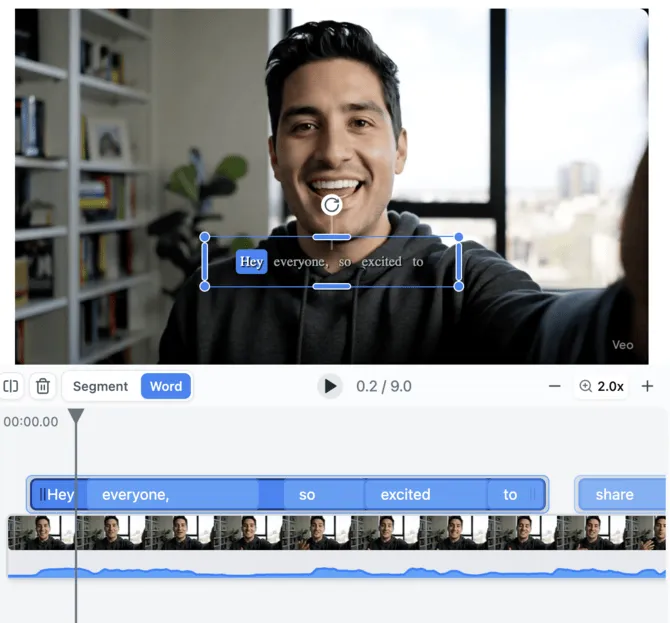Zoom in the timeline with plus icon
Screen dimensions: 670x623
coord(647,386)
